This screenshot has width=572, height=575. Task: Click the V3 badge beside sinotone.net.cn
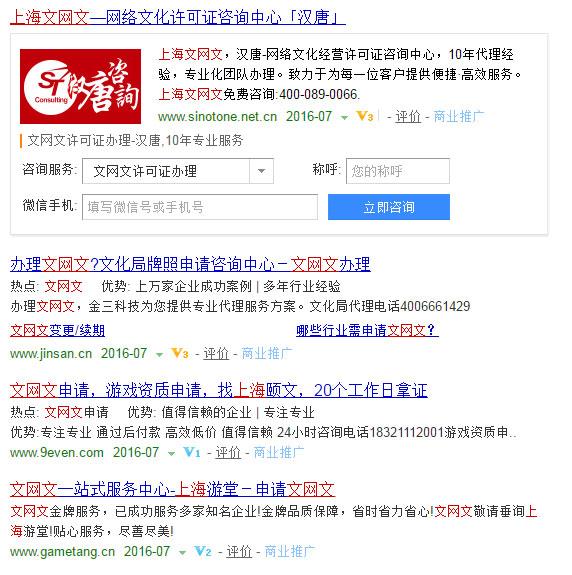(x=364, y=117)
